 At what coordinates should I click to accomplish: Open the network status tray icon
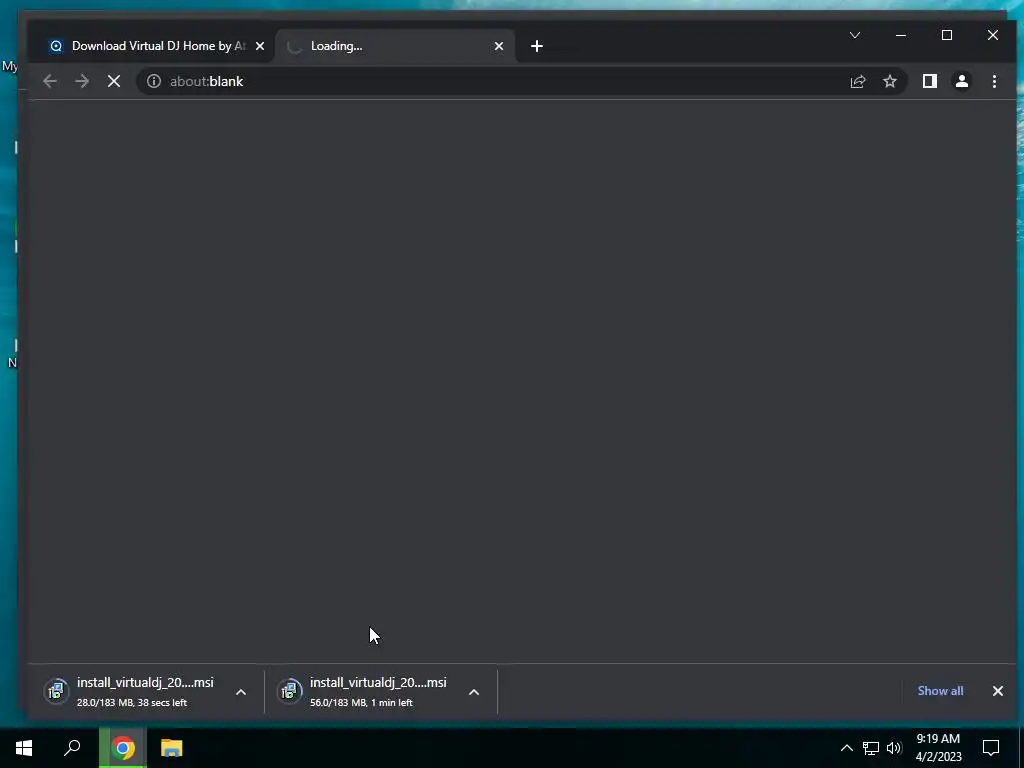coord(871,748)
